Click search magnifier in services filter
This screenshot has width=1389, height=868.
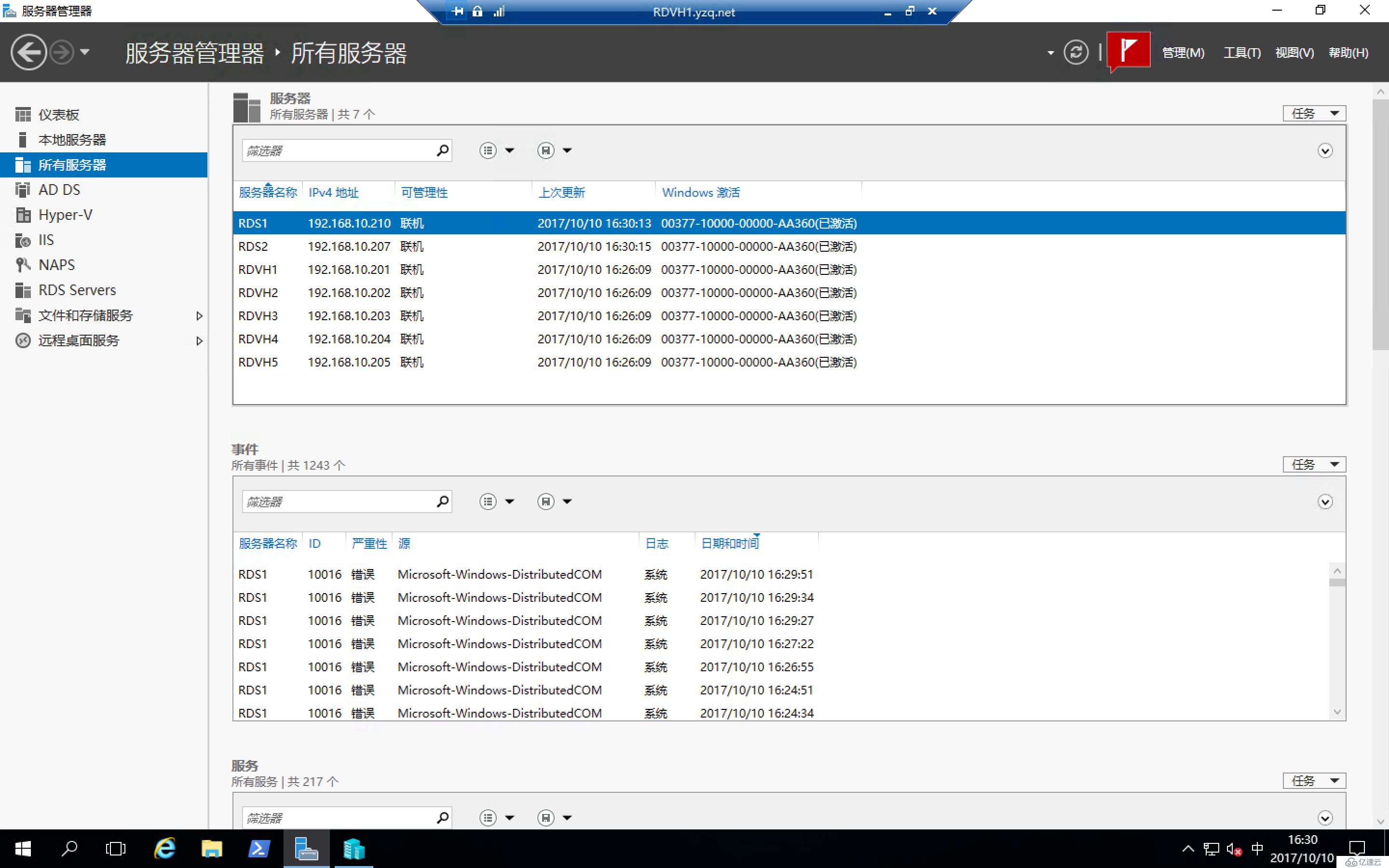[443, 817]
